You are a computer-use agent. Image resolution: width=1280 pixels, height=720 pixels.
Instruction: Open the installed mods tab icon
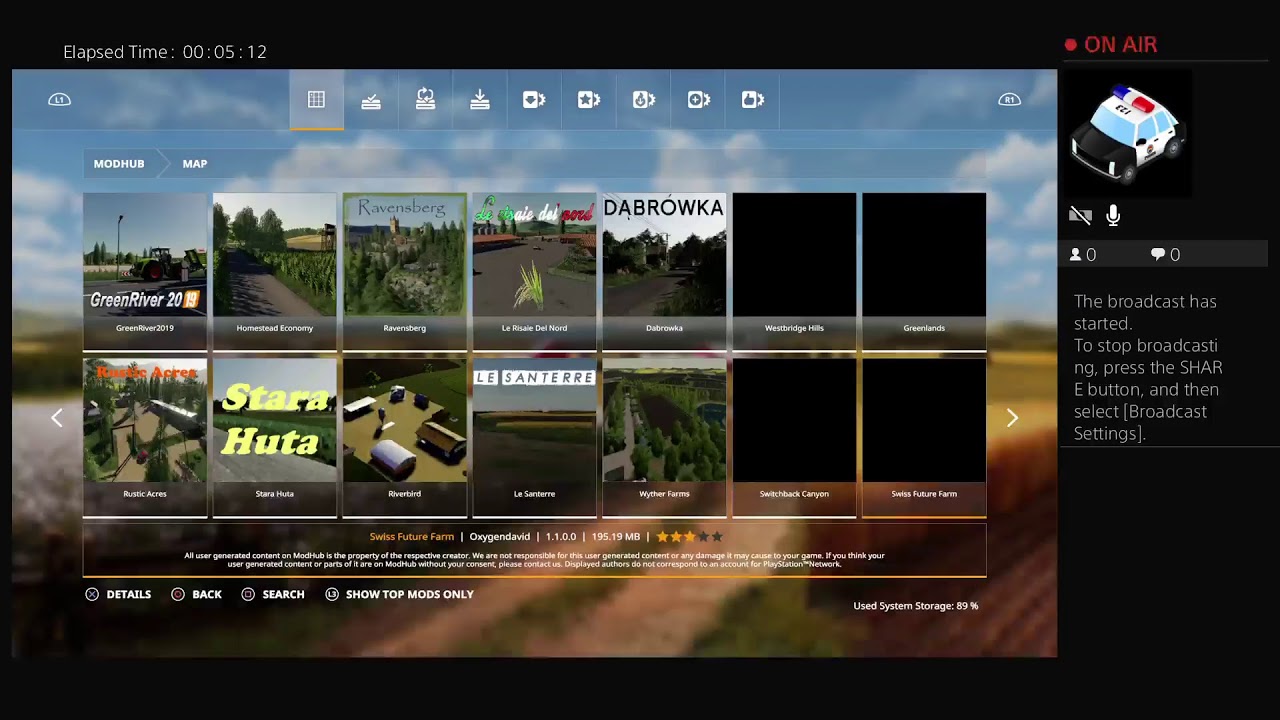pos(371,100)
